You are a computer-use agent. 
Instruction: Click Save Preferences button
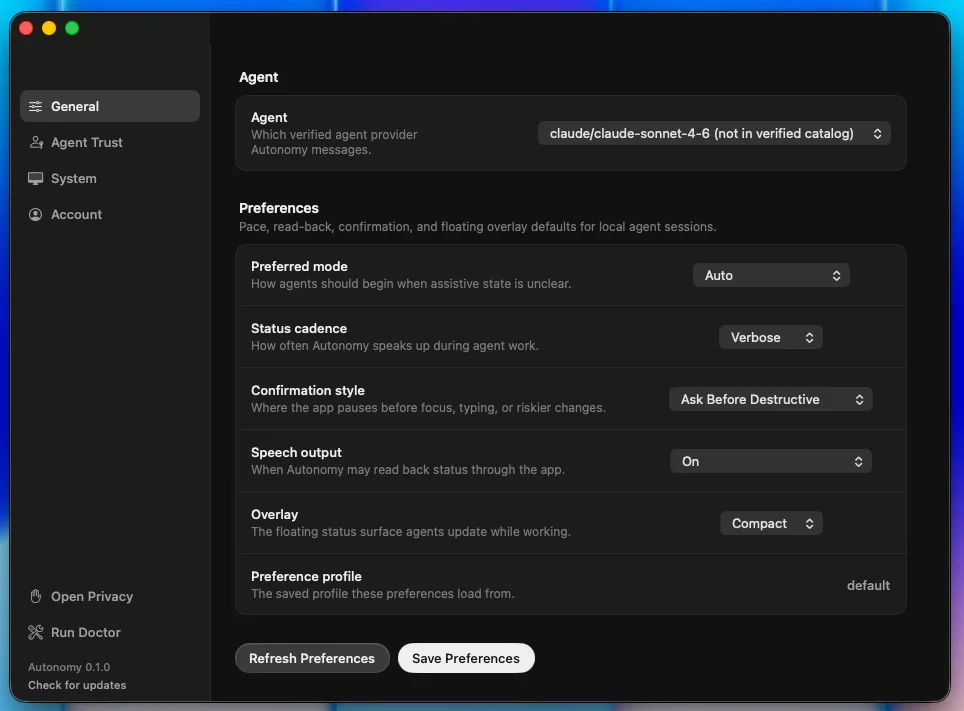[x=466, y=658]
